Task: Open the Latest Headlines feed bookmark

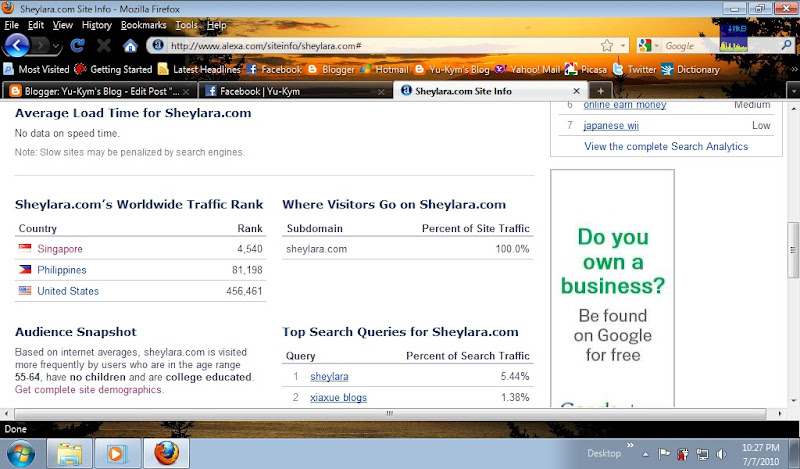Action: pos(199,69)
